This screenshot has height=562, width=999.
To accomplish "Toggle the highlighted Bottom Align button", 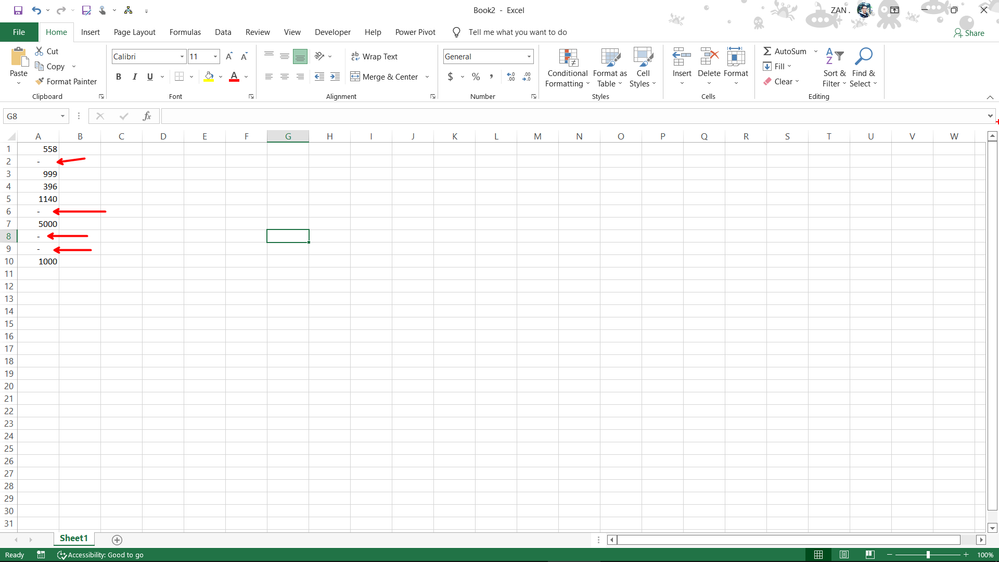I will pos(300,57).
